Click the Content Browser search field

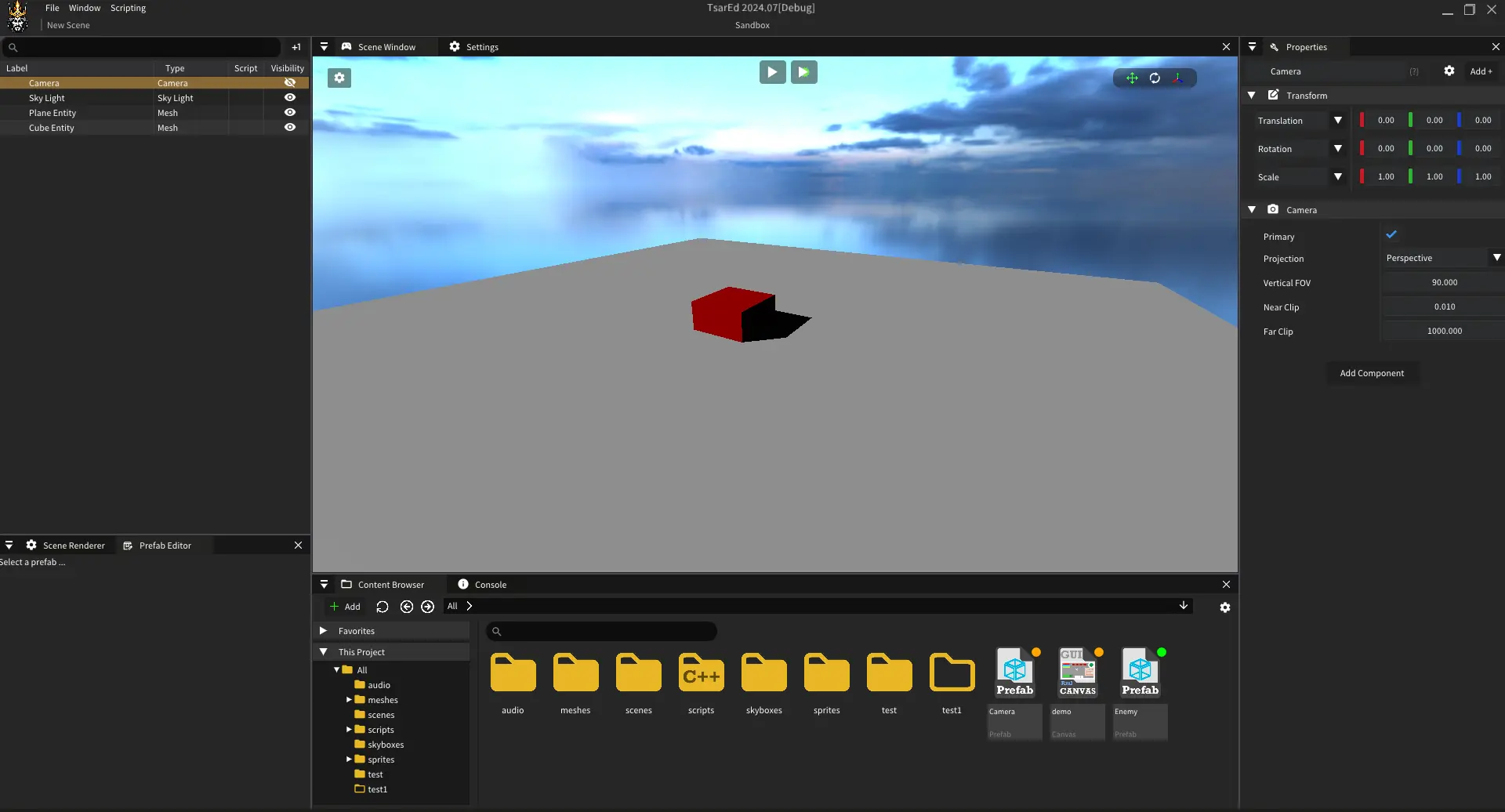click(x=602, y=631)
